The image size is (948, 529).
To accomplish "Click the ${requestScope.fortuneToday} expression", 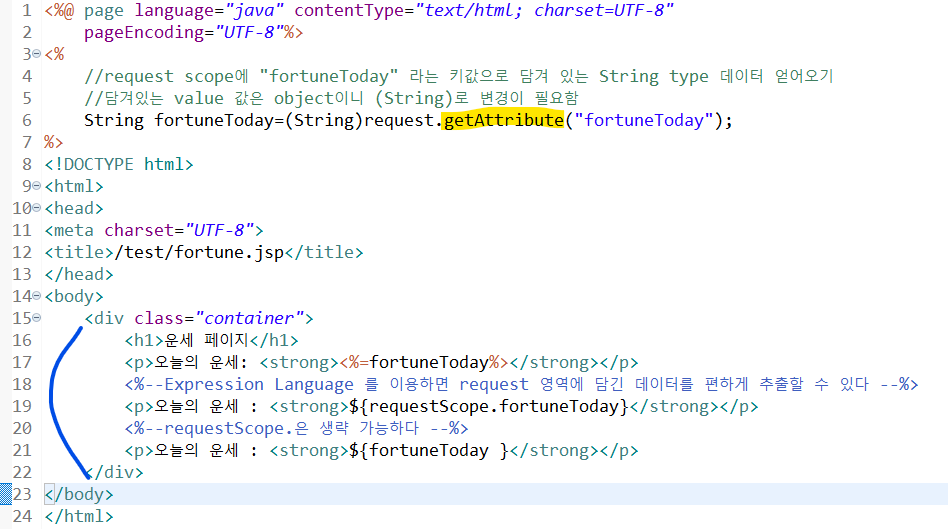I will [489, 406].
